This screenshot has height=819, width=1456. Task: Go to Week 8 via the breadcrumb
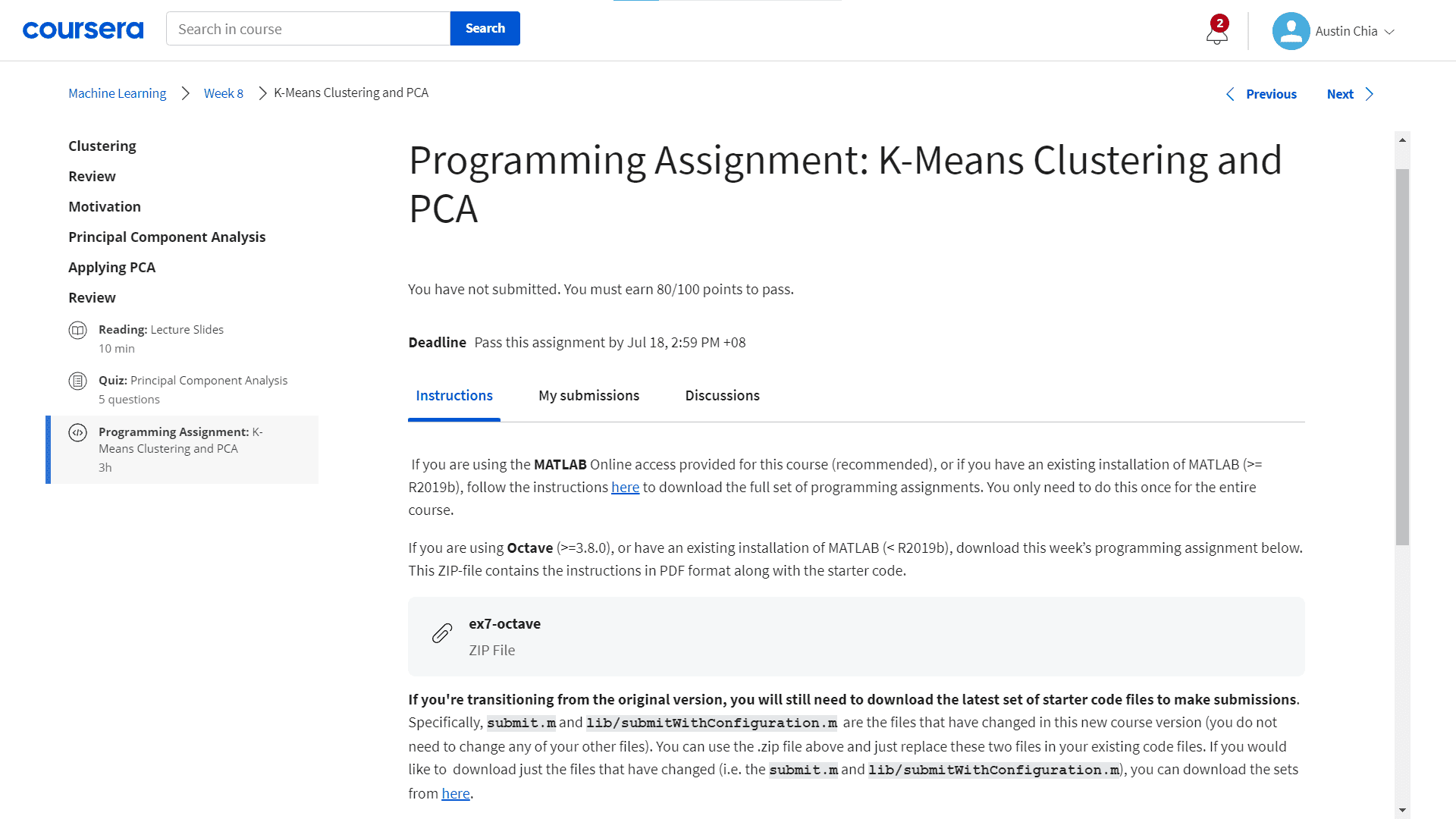point(223,93)
